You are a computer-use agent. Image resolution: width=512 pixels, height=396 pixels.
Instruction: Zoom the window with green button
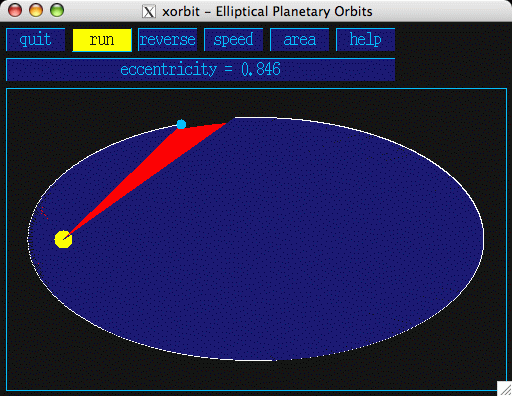click(x=57, y=10)
